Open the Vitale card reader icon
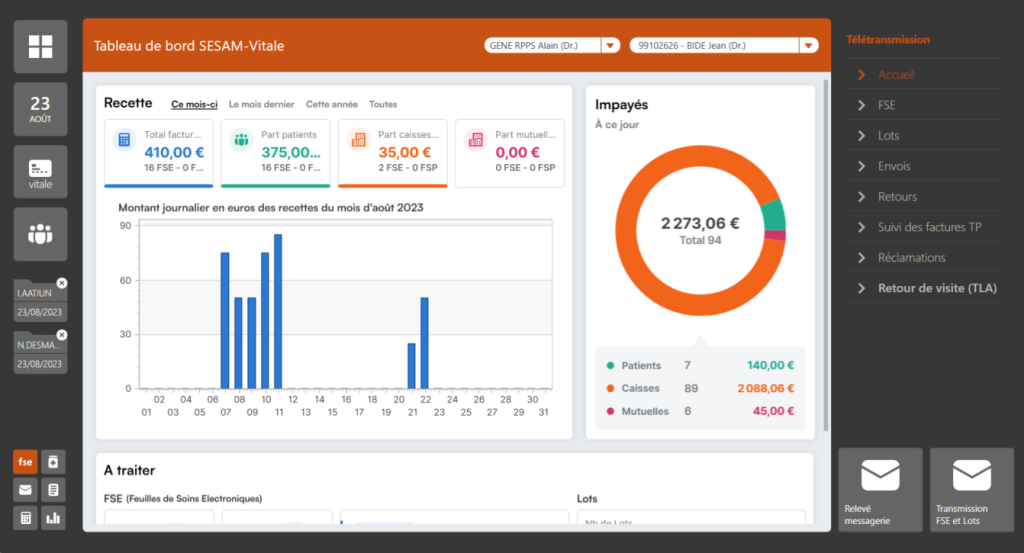Viewport: 1024px width, 553px height. pyautogui.click(x=41, y=172)
